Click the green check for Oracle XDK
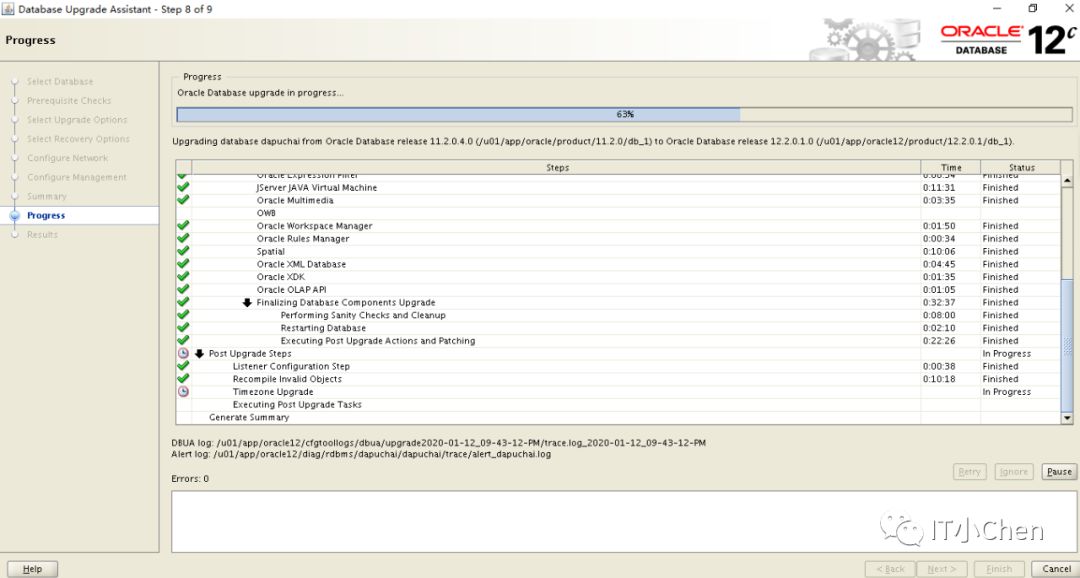1080x578 pixels. coord(183,277)
